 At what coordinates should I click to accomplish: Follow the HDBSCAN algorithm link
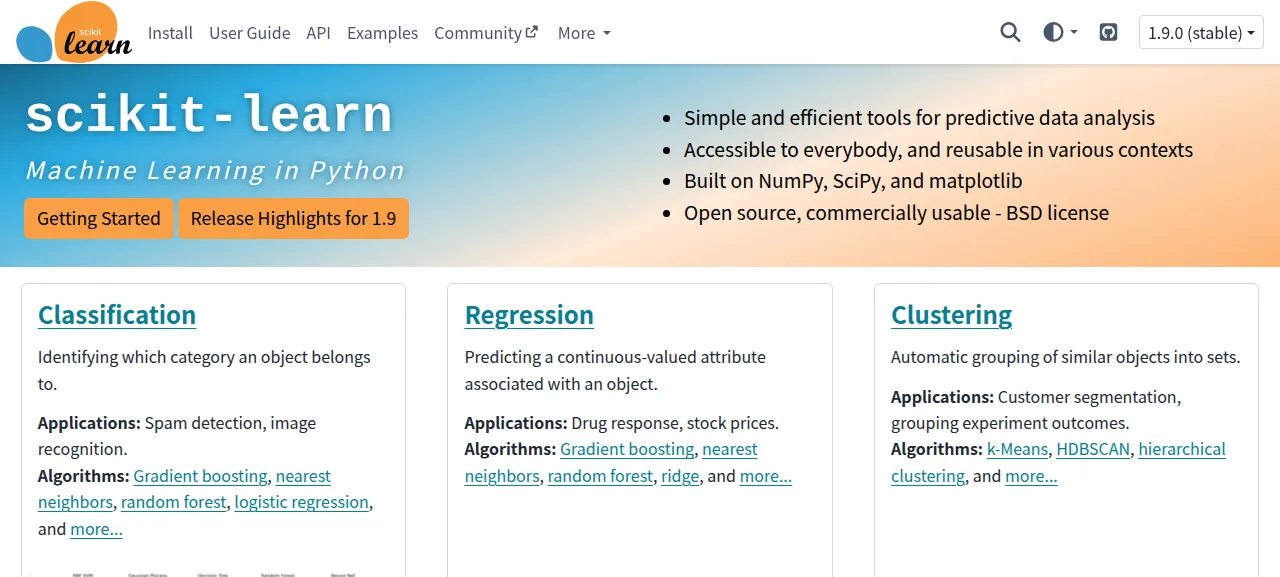(x=1093, y=449)
